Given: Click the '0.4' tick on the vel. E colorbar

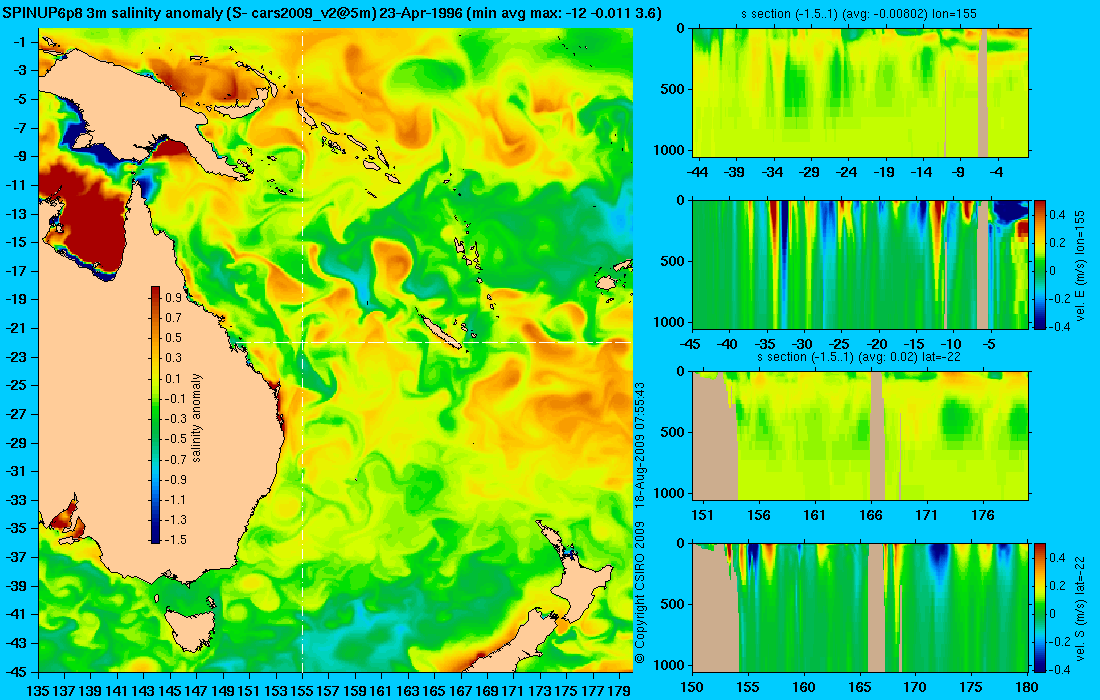Looking at the screenshot, I should [x=1057, y=215].
